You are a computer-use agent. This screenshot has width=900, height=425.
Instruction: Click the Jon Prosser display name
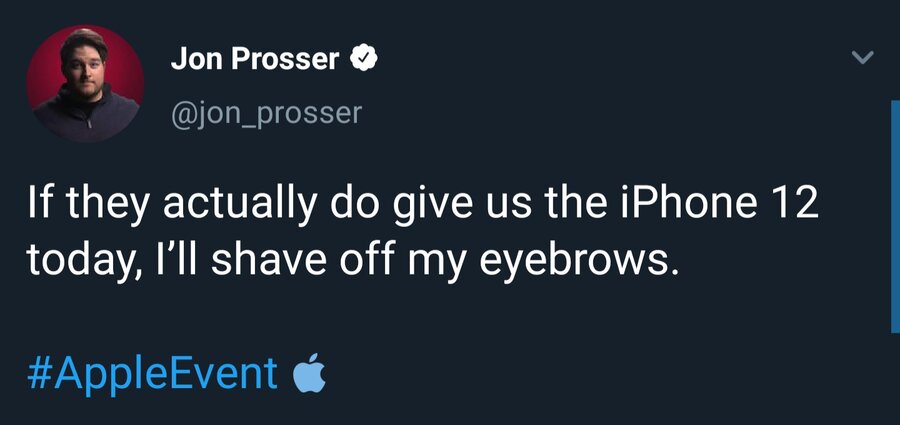click(255, 60)
